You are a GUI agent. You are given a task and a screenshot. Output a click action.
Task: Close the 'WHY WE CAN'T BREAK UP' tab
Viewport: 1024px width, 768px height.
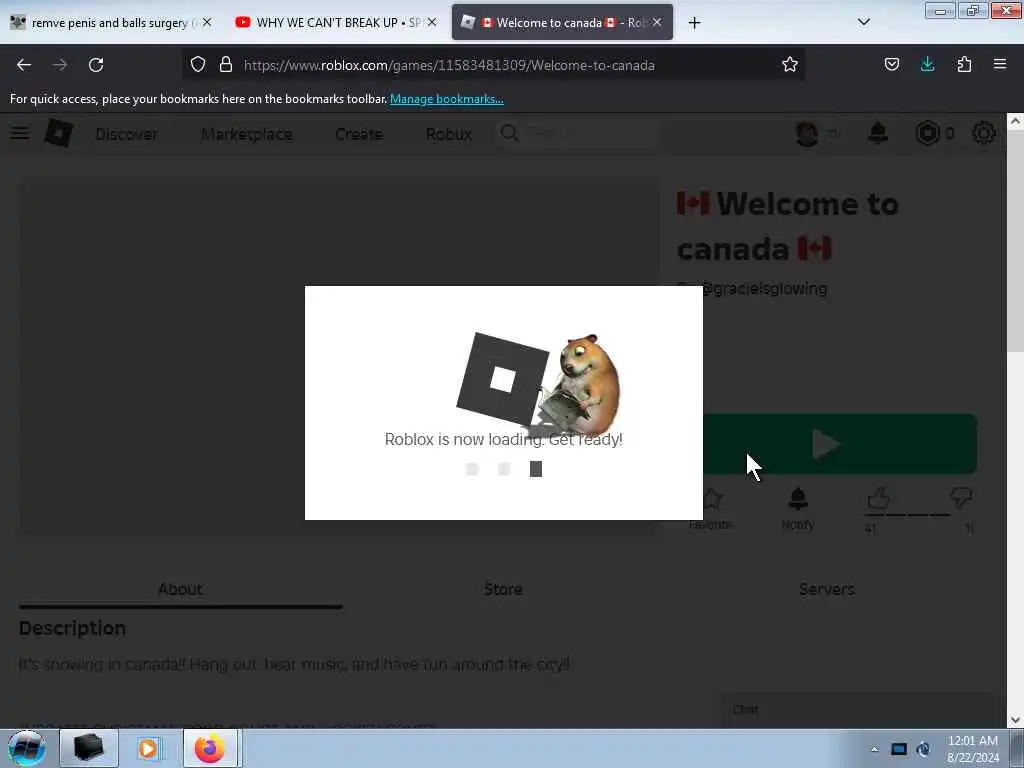(432, 23)
